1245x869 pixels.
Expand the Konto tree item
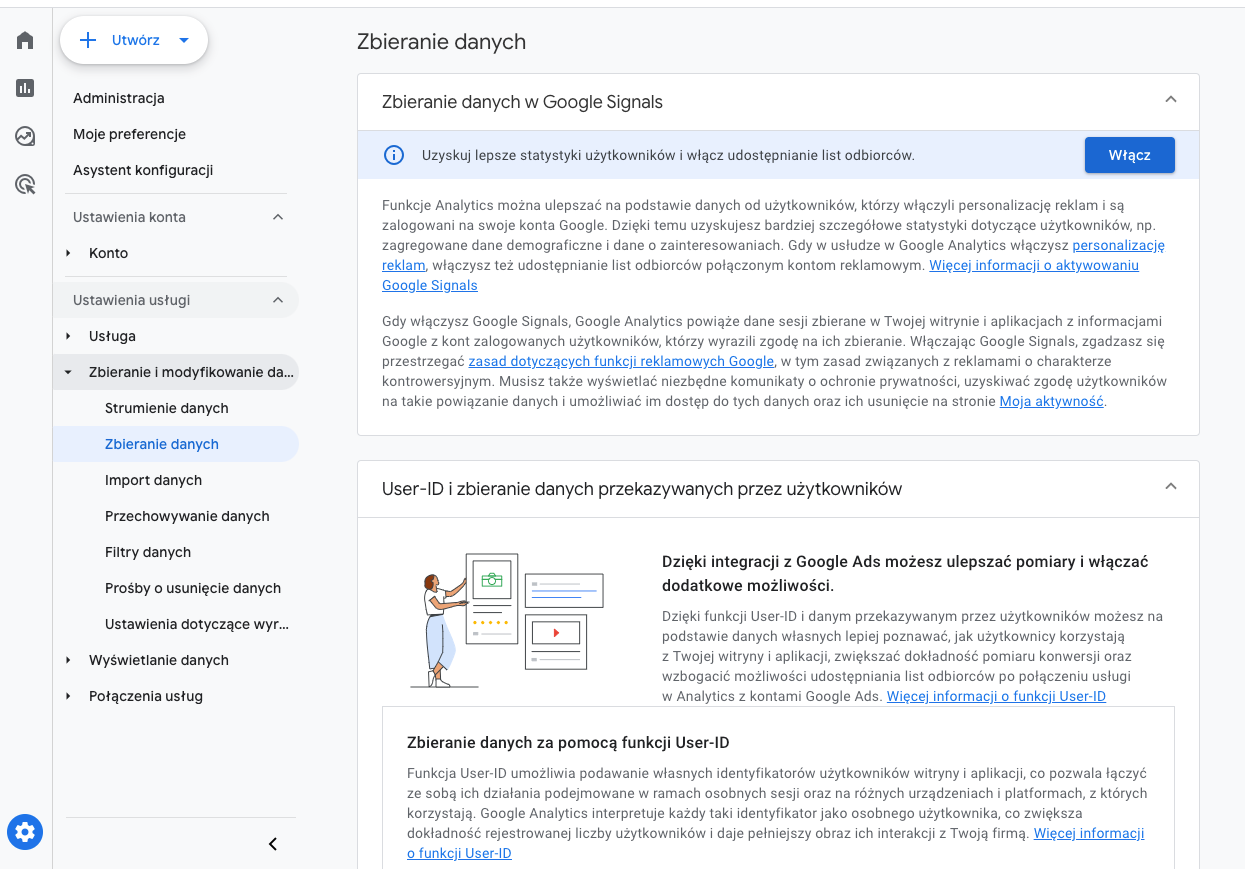[68, 253]
